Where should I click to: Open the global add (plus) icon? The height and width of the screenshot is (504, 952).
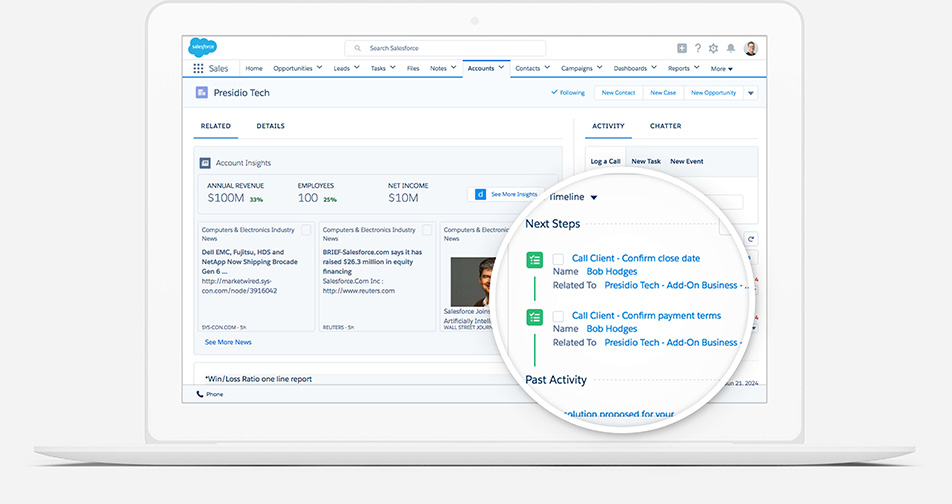pos(682,48)
